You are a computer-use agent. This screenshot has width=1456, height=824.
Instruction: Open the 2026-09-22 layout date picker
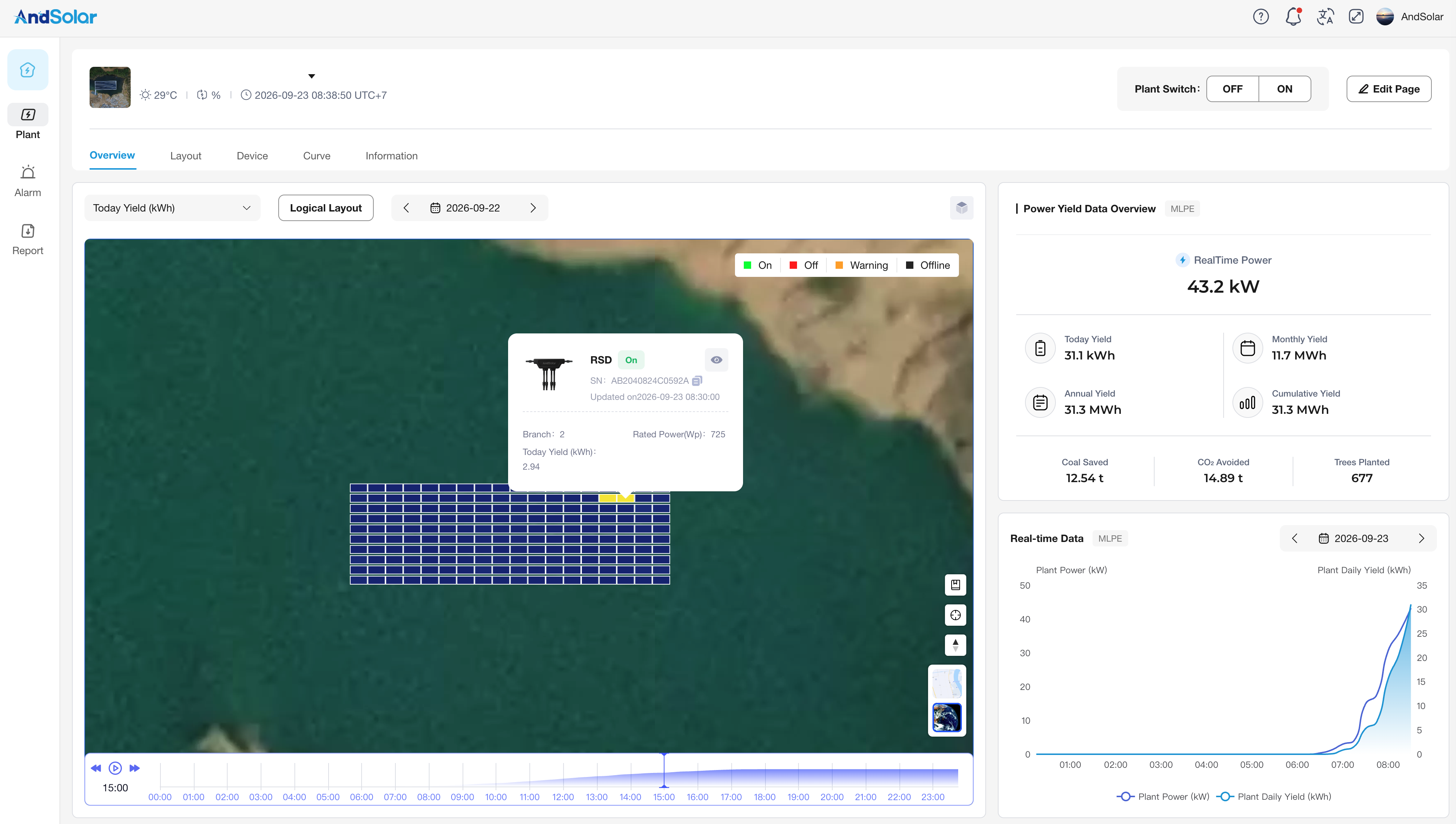point(465,208)
